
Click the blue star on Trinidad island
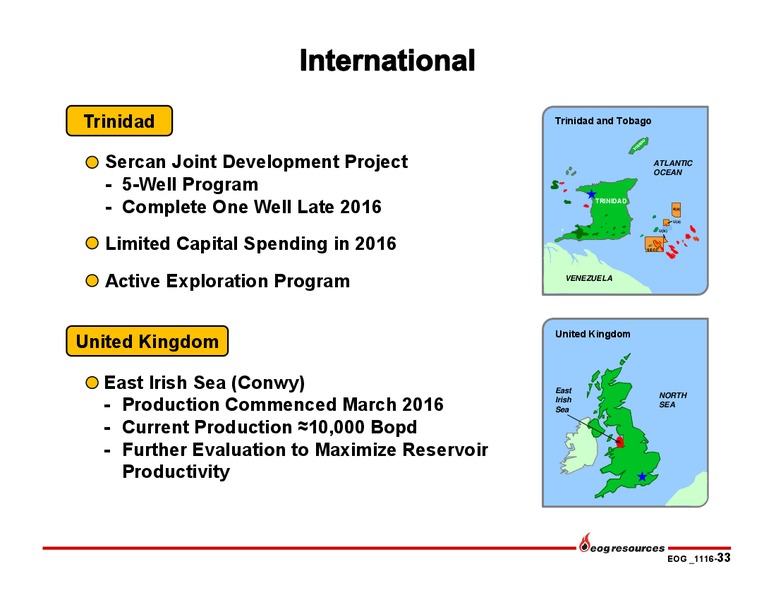pyautogui.click(x=591, y=194)
